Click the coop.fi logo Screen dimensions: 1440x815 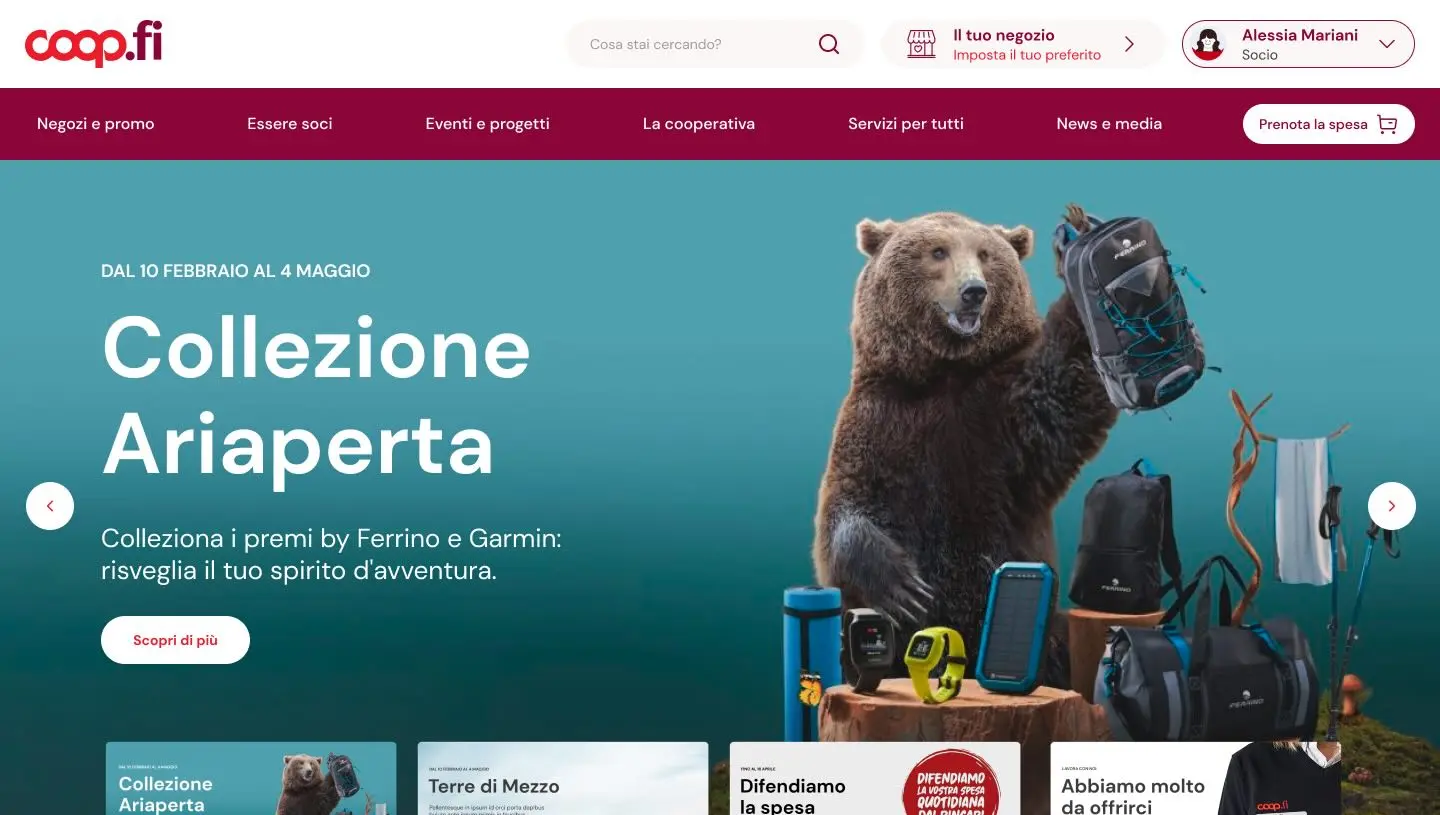click(x=93, y=44)
